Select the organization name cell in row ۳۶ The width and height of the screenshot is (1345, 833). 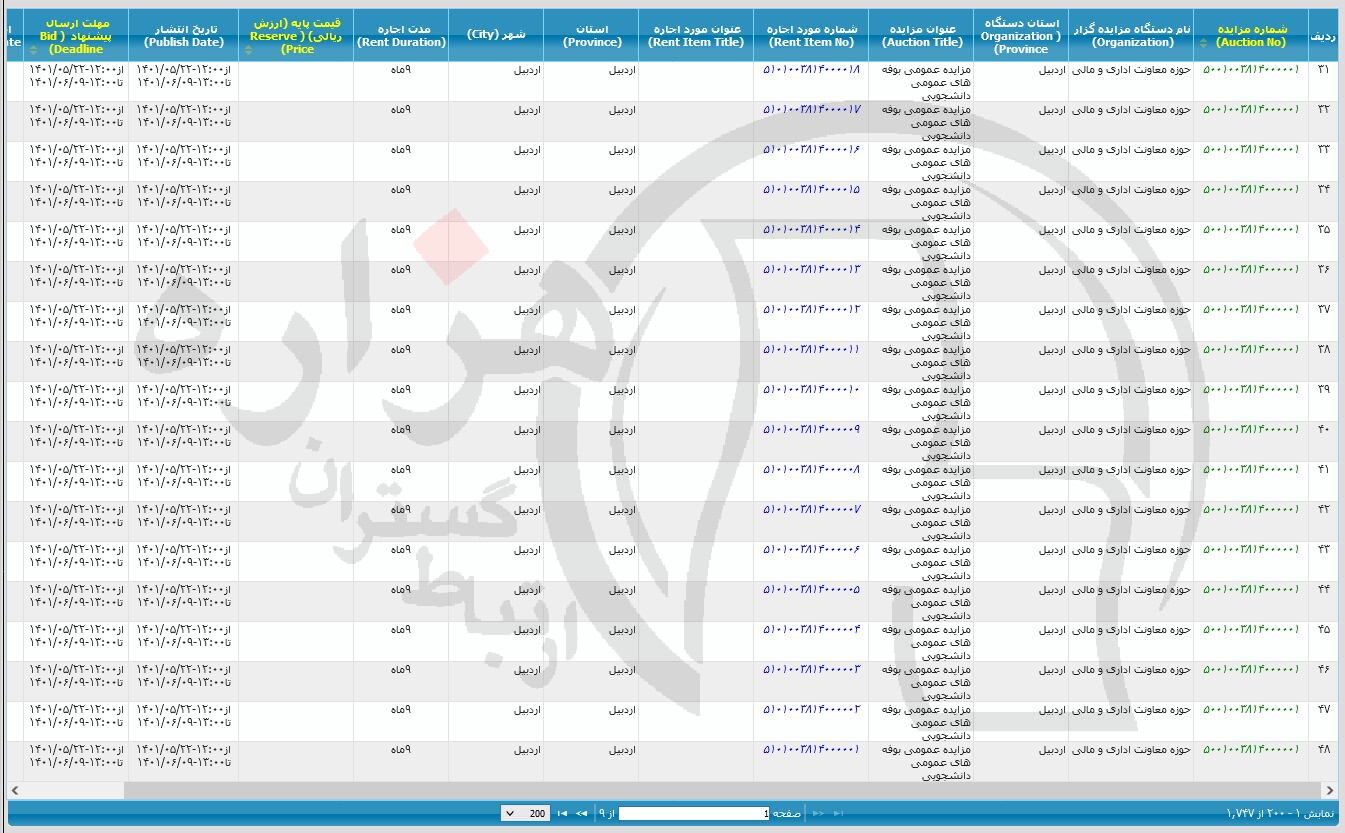(1131, 281)
